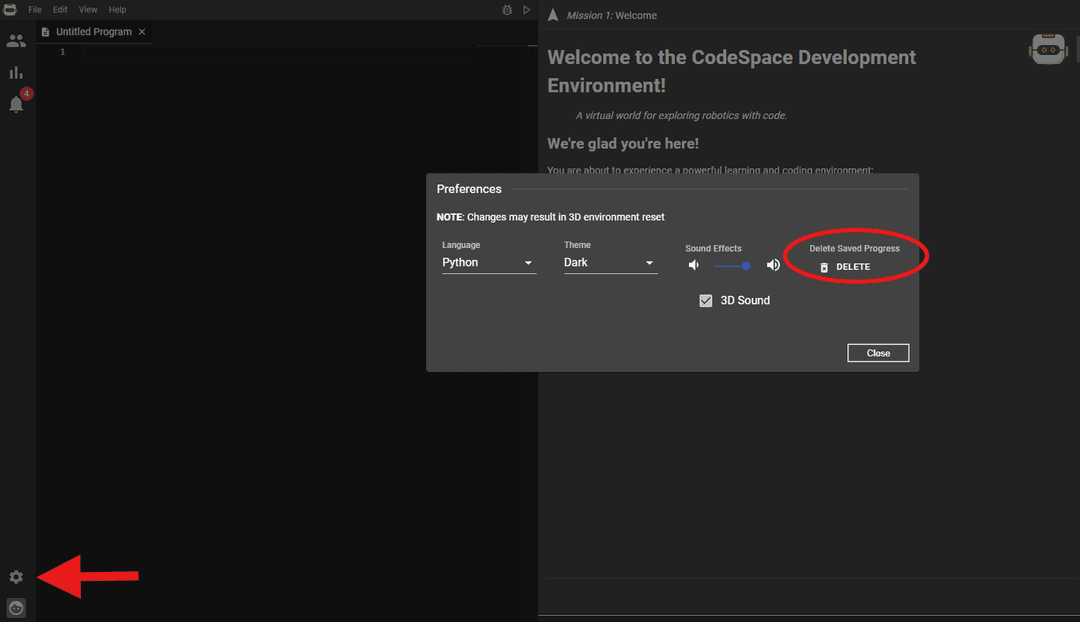This screenshot has width=1080, height=622.
Task: Click the Untitled Program file icon
Action: pyautogui.click(x=45, y=32)
